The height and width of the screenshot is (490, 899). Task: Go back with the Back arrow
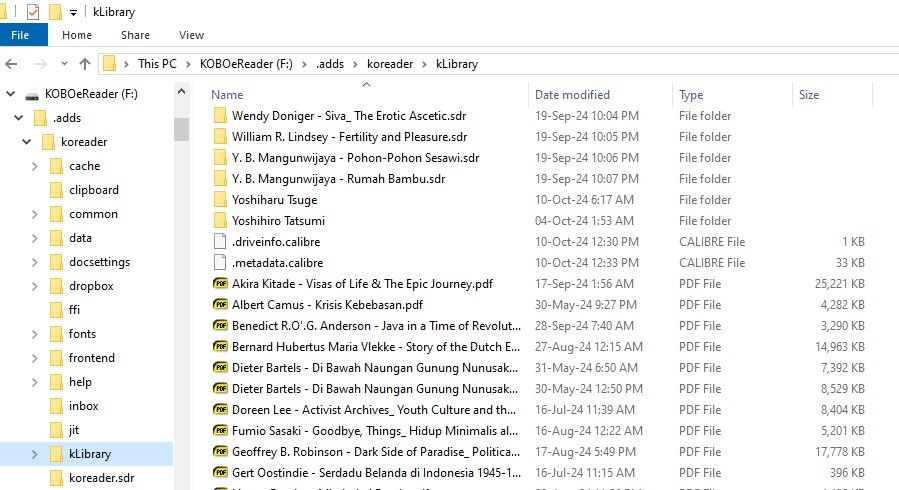(11, 64)
